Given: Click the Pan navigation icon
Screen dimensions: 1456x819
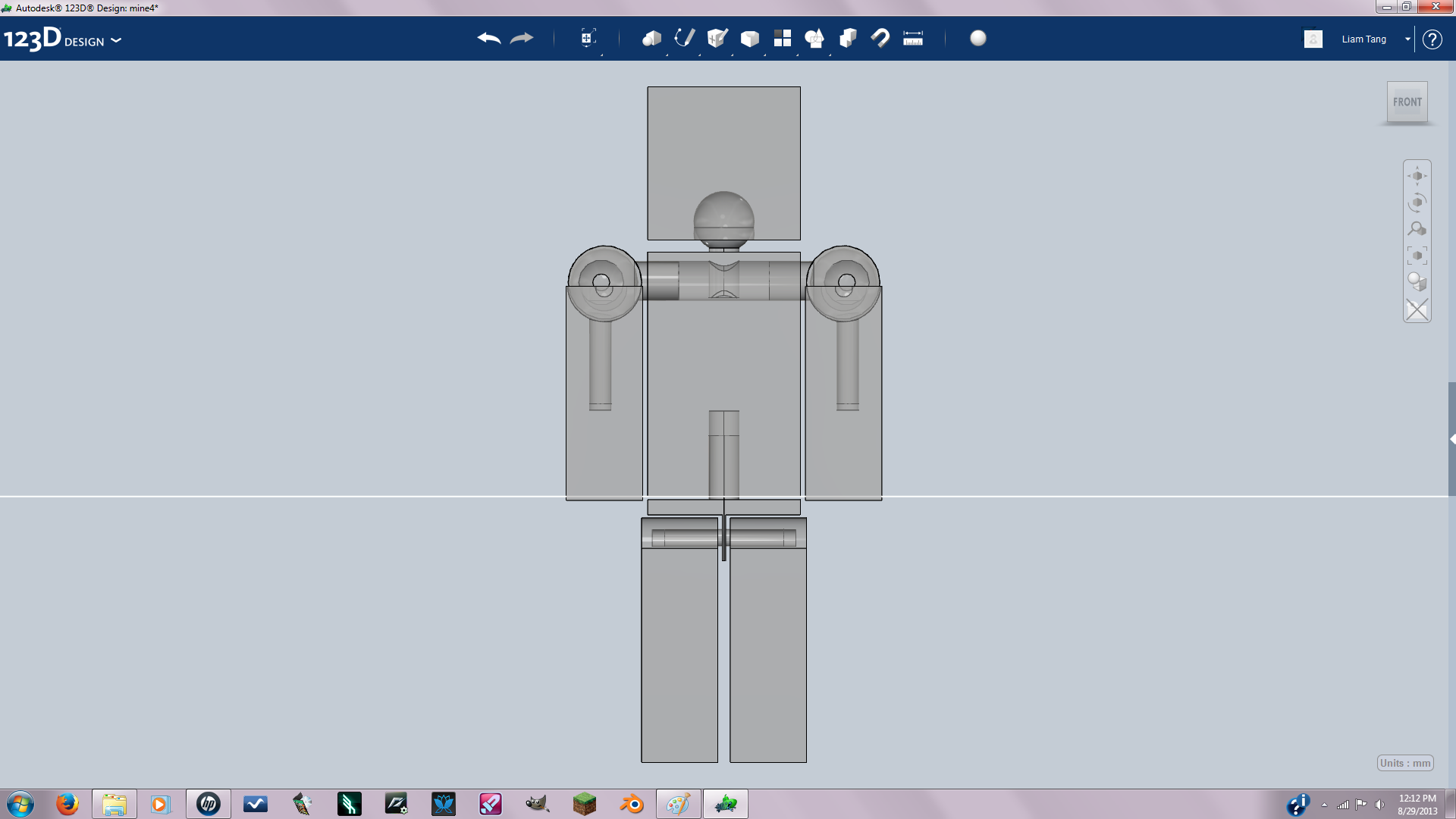Looking at the screenshot, I should pyautogui.click(x=1417, y=176).
